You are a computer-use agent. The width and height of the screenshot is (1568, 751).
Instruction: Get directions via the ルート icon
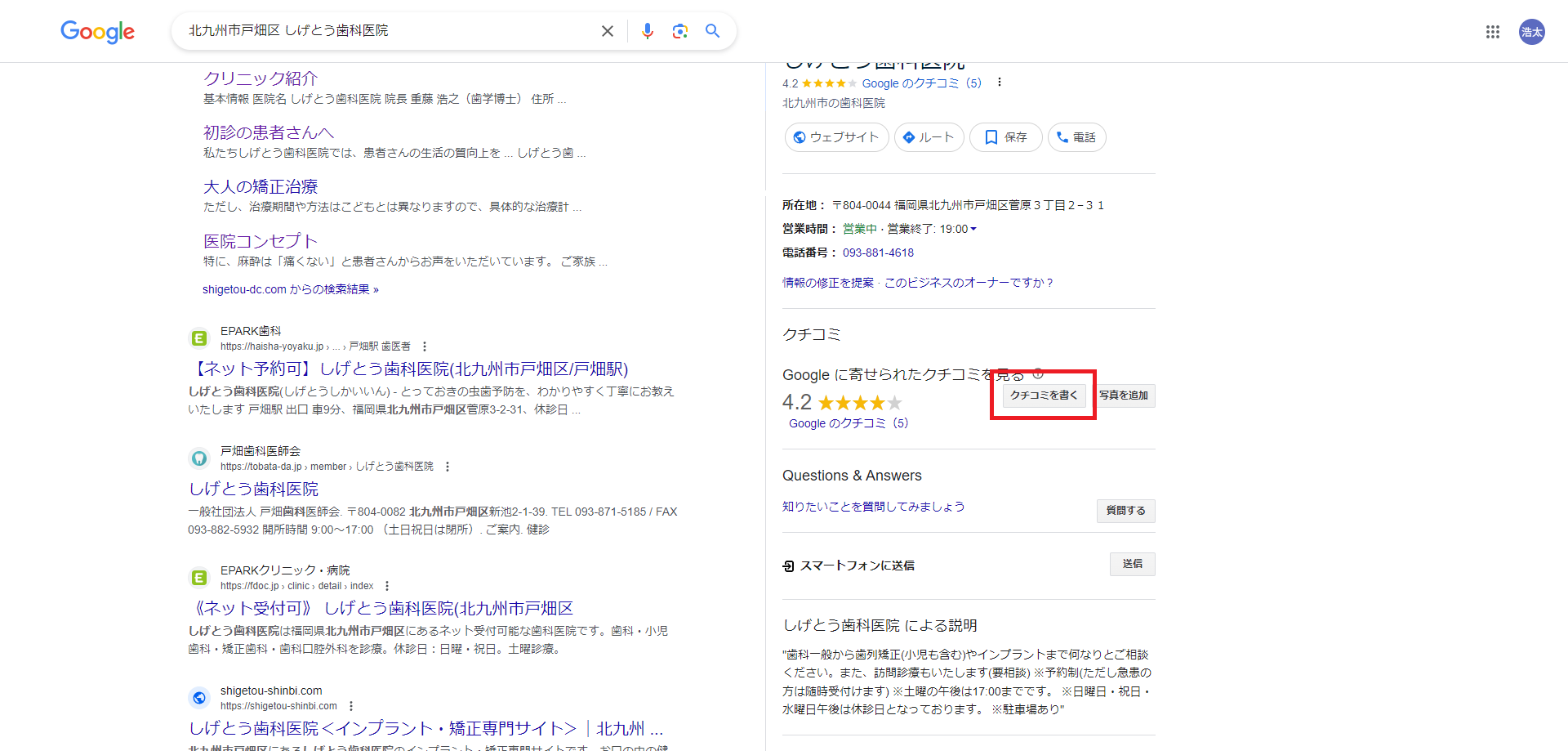click(x=911, y=137)
